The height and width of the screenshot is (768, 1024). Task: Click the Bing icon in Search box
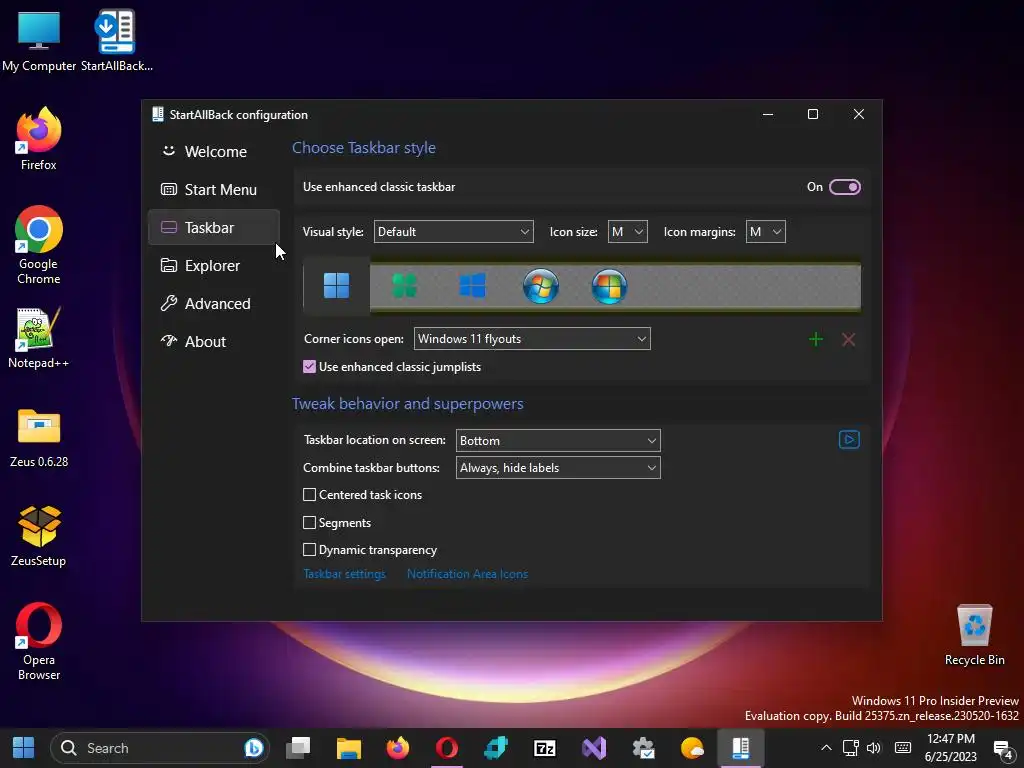[253, 748]
